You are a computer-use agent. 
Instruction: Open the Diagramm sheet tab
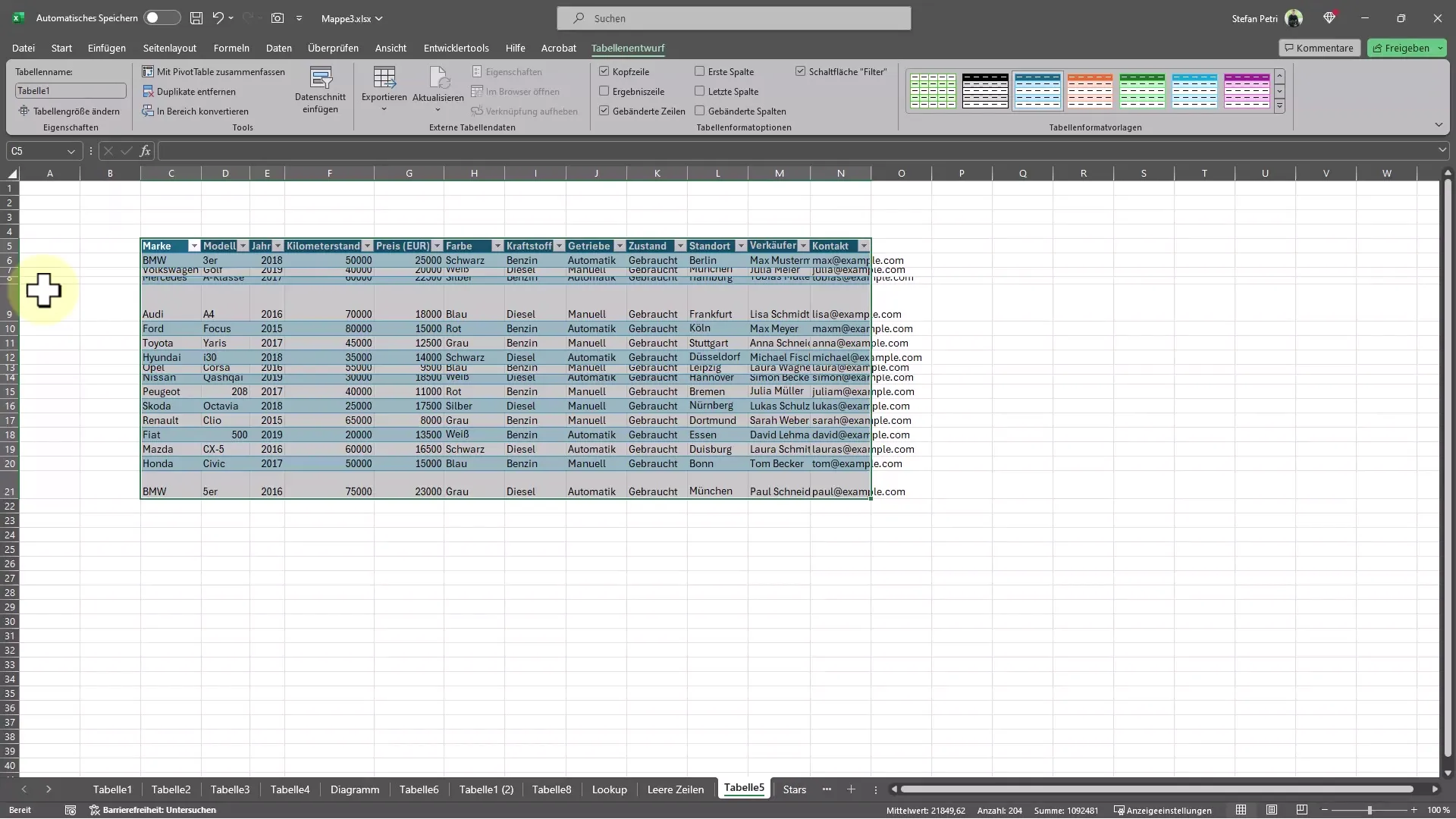coord(355,789)
